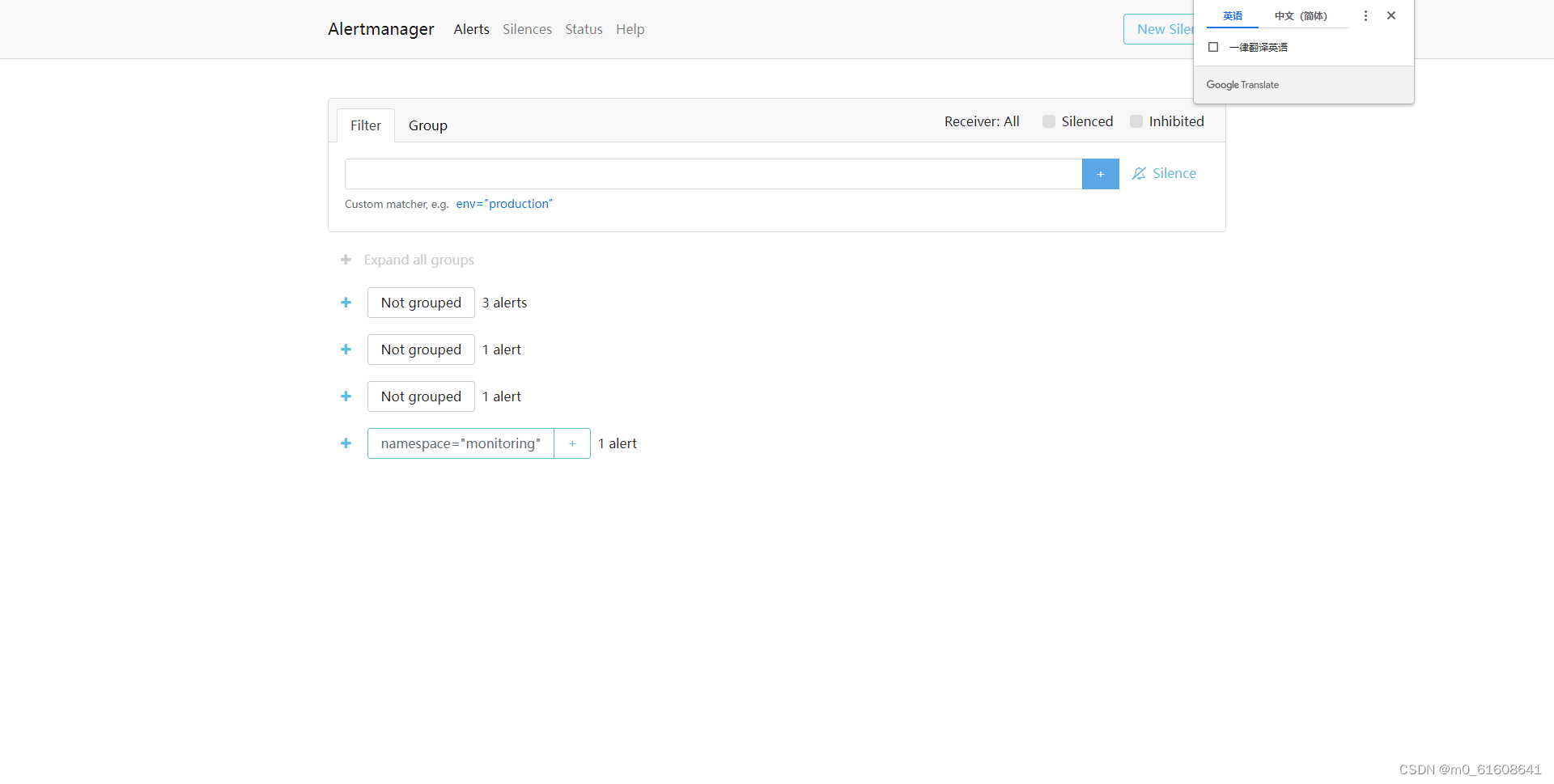Click the New Silence button
1554x784 pixels.
coord(1159,29)
